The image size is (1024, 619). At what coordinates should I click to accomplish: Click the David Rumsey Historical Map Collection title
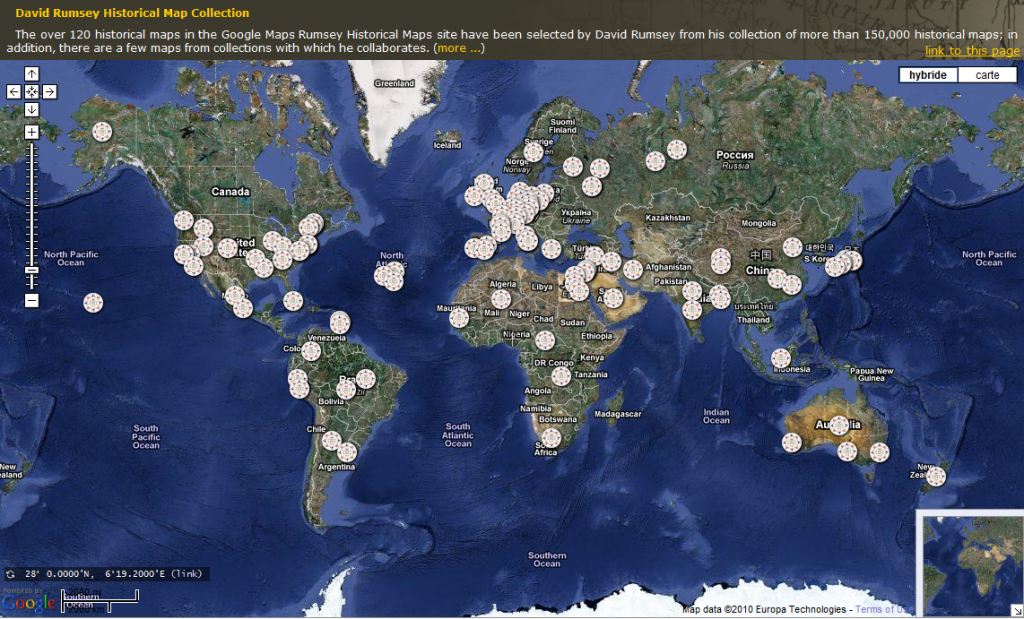(133, 13)
